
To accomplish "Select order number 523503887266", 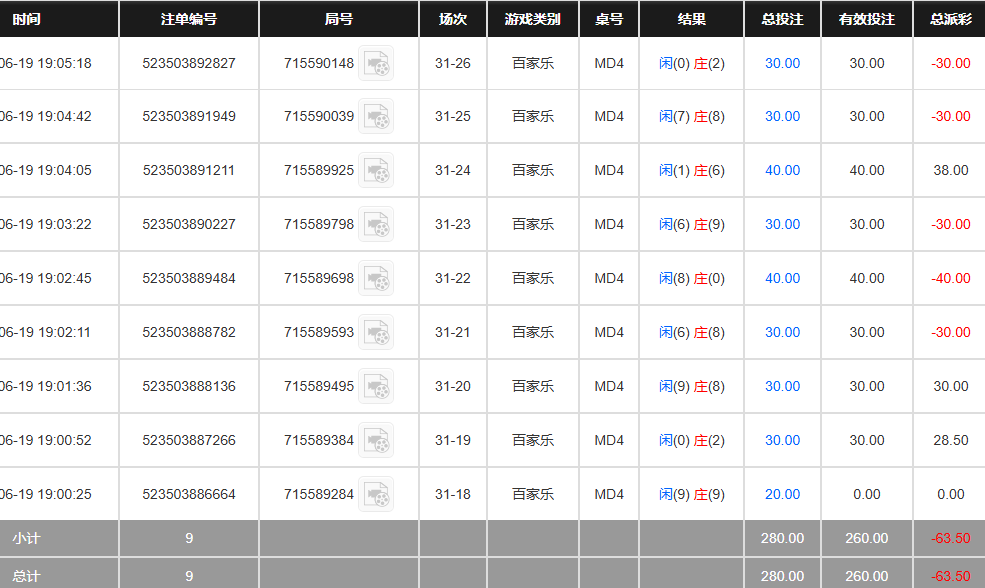I will pos(189,440).
